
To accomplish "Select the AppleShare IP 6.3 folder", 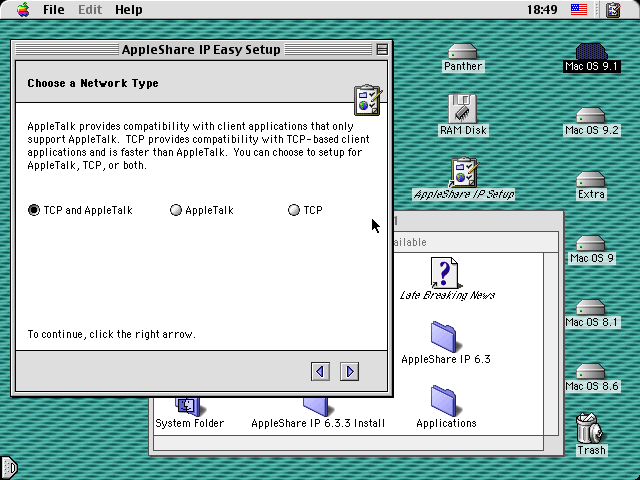I will coord(444,337).
